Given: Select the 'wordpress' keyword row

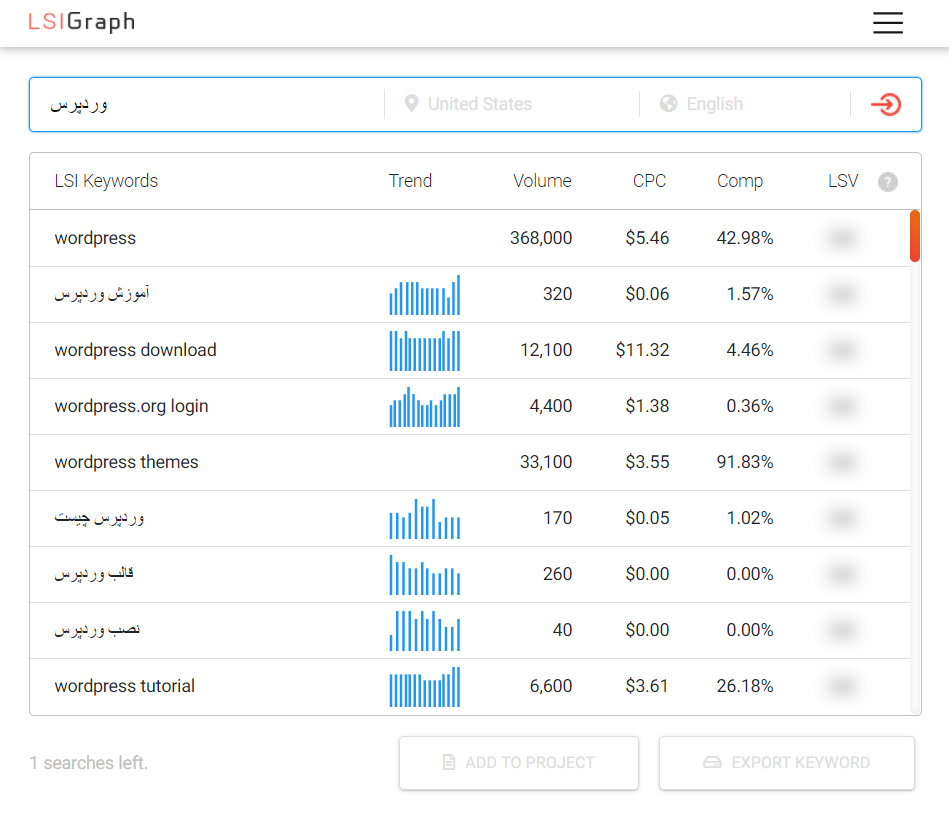Looking at the screenshot, I should coord(470,238).
